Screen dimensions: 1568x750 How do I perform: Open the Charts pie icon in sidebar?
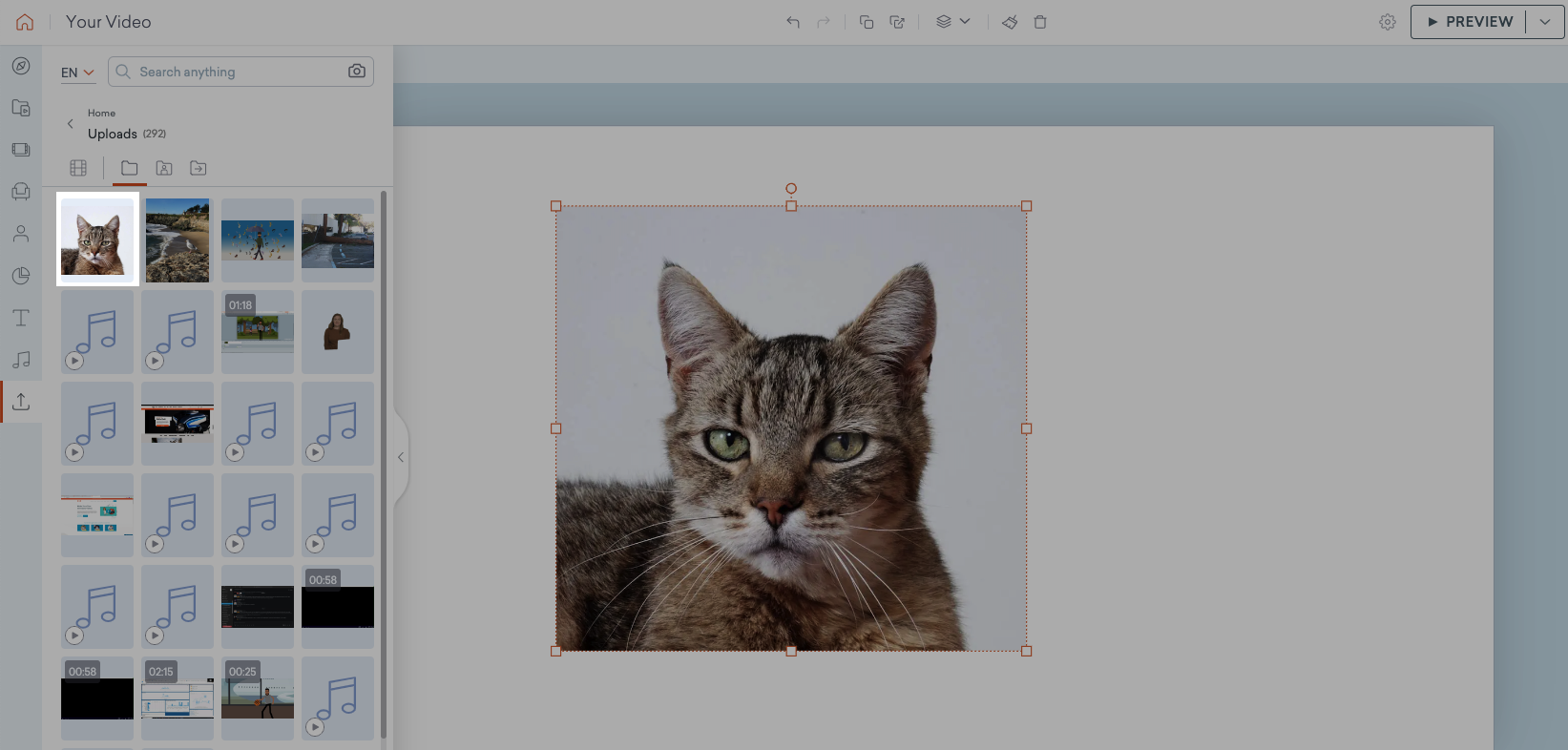pos(21,276)
